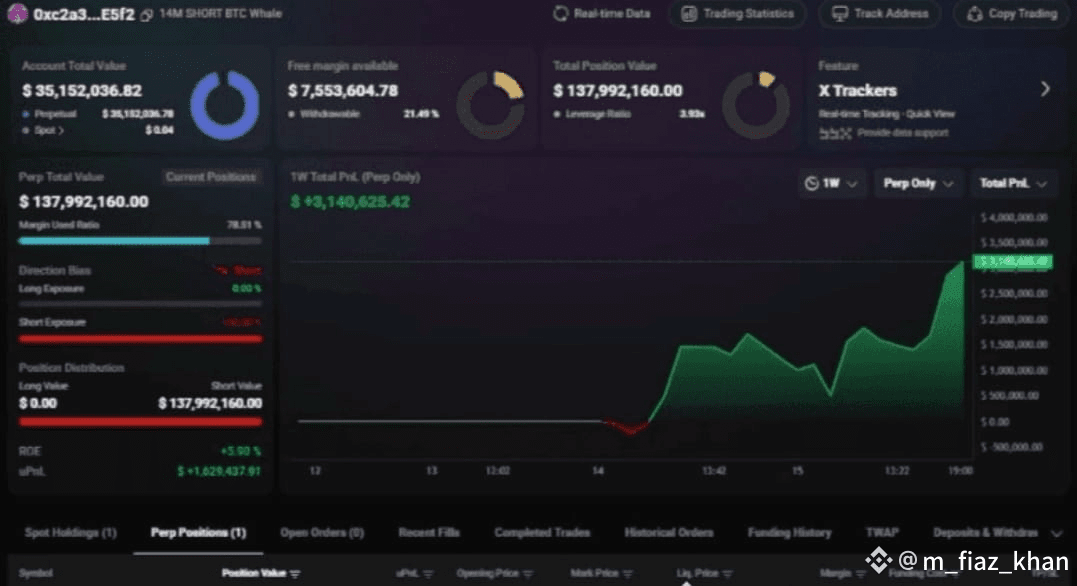Screen dimensions: 1077x586
Task: Click the Track Address monitor icon
Action: (x=839, y=14)
